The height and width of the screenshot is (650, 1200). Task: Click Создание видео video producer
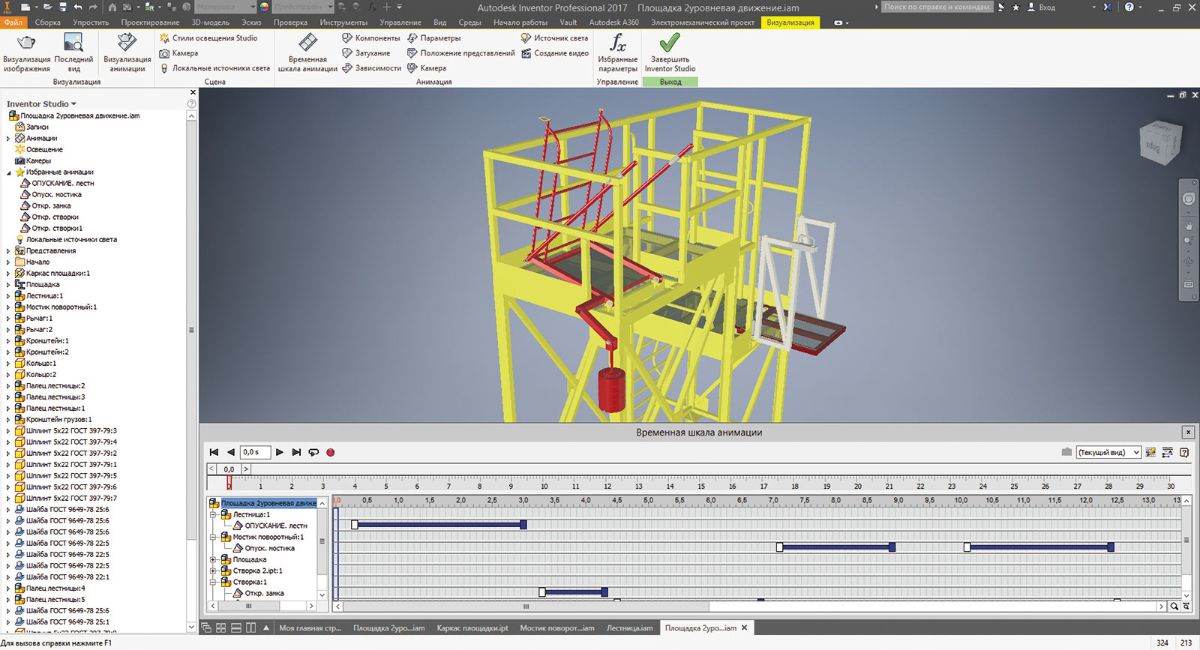pyautogui.click(x=554, y=53)
